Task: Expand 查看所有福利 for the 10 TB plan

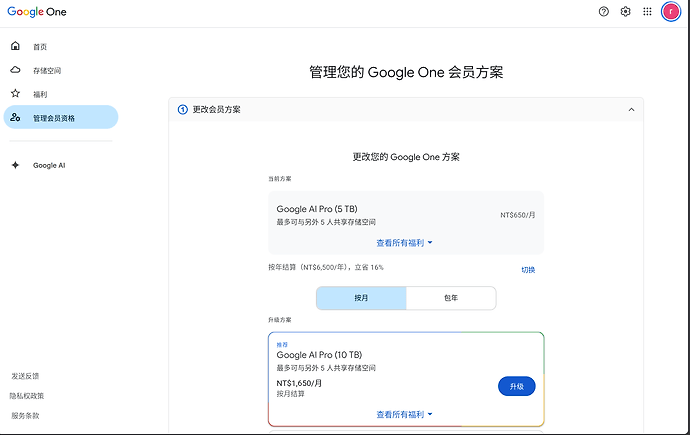Action: [404, 414]
